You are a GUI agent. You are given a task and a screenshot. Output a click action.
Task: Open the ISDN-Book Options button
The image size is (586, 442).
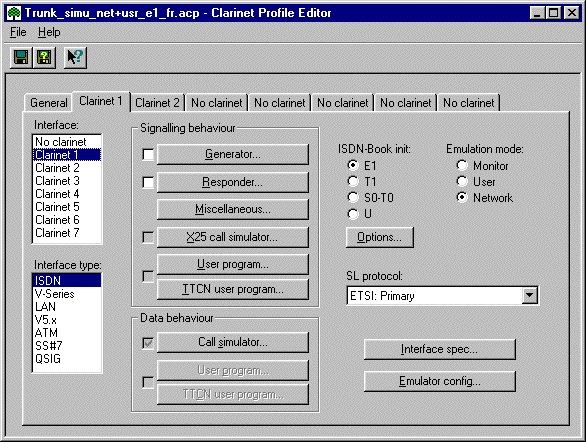(380, 237)
